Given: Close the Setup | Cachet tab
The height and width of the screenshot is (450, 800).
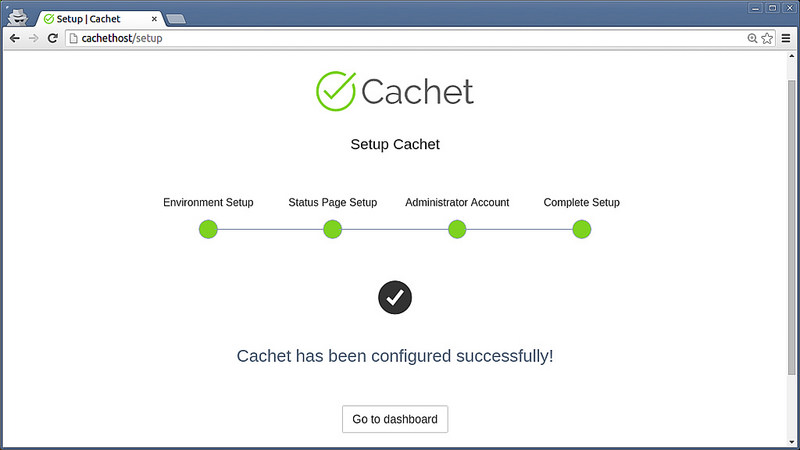Looking at the screenshot, I should (153, 18).
